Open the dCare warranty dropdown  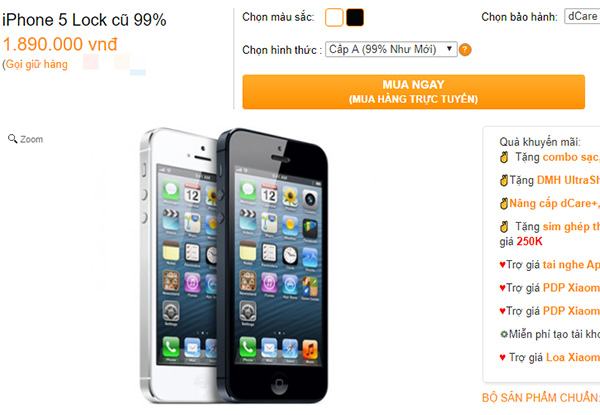click(582, 16)
